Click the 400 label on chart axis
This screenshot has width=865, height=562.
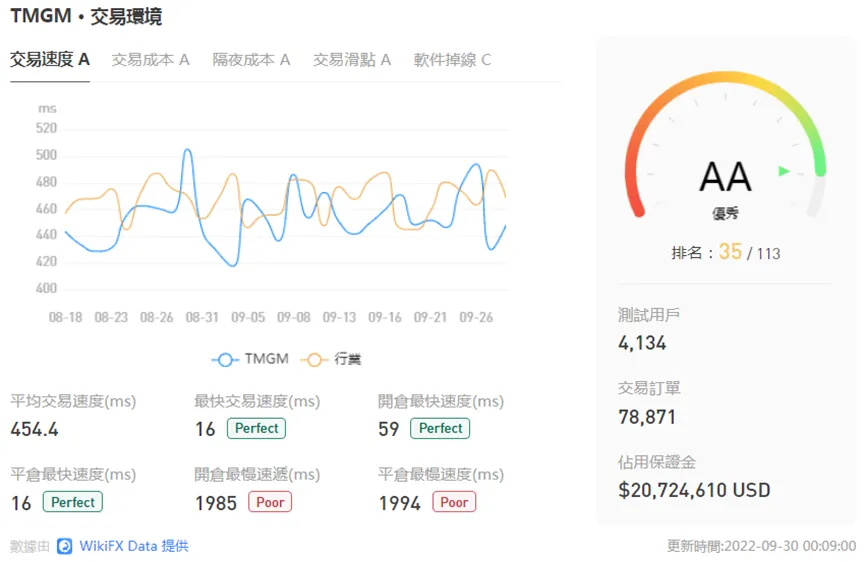coord(46,288)
